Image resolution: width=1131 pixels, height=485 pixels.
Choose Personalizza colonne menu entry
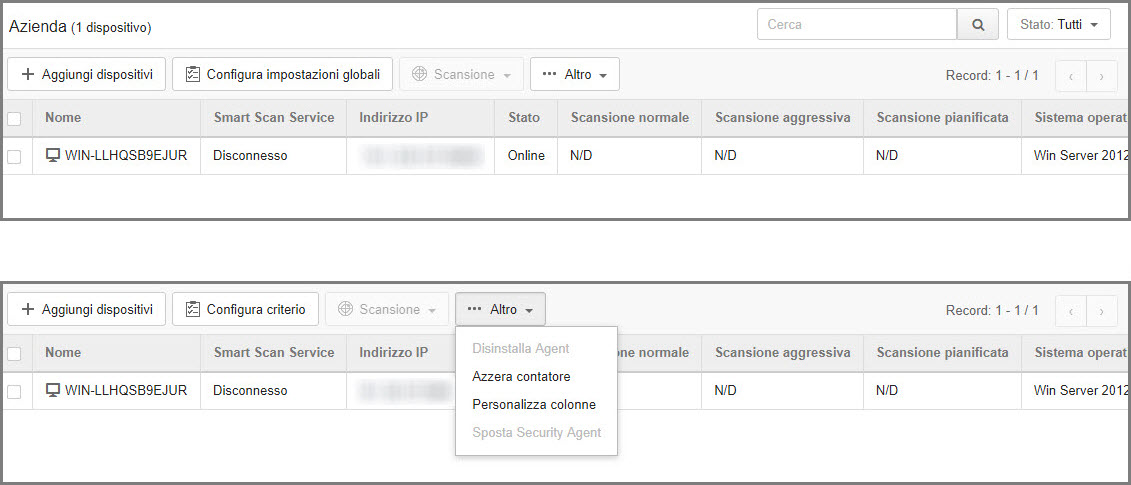[x=534, y=405]
